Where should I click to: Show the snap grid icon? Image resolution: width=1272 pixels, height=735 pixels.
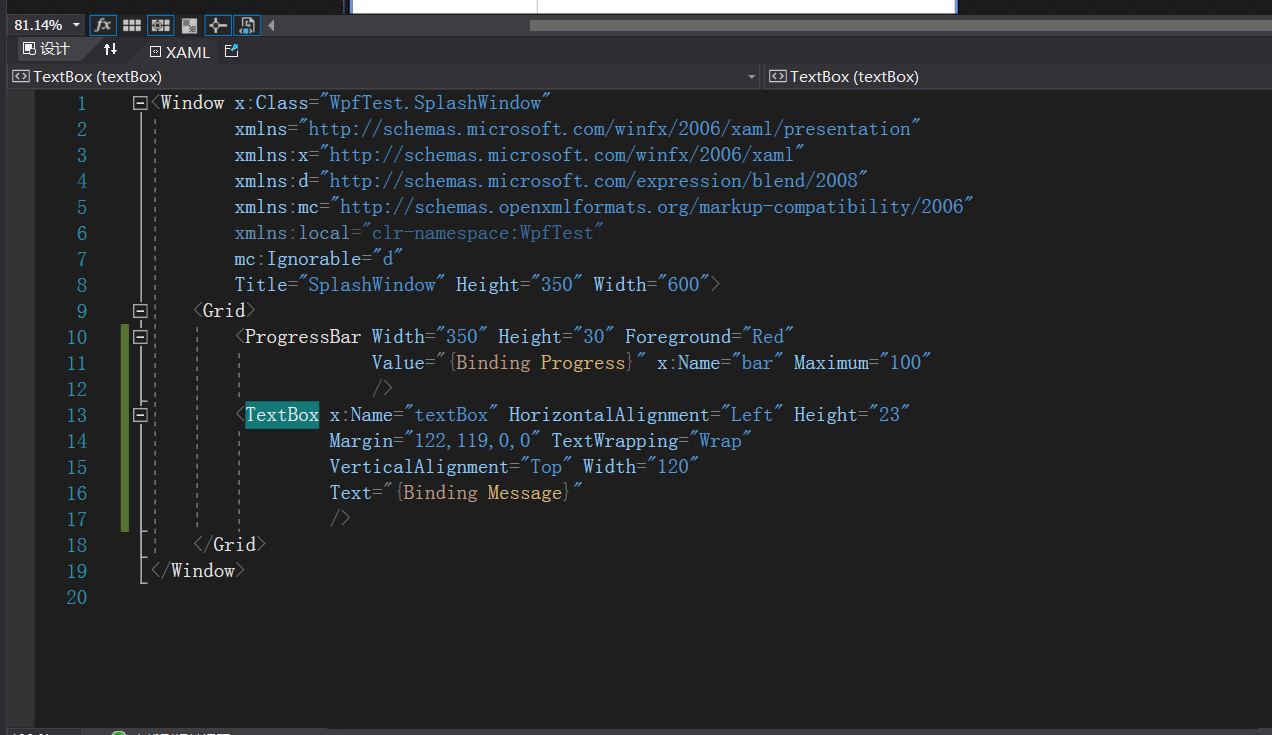pyautogui.click(x=131, y=25)
